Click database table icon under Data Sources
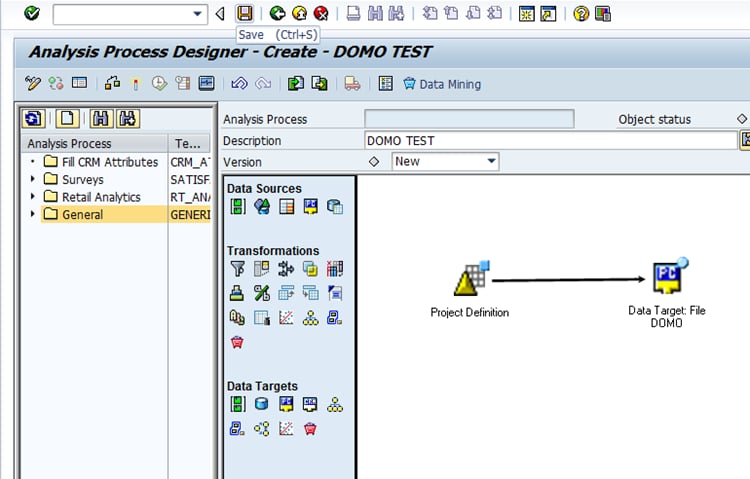The height and width of the screenshot is (479, 750). [x=335, y=206]
